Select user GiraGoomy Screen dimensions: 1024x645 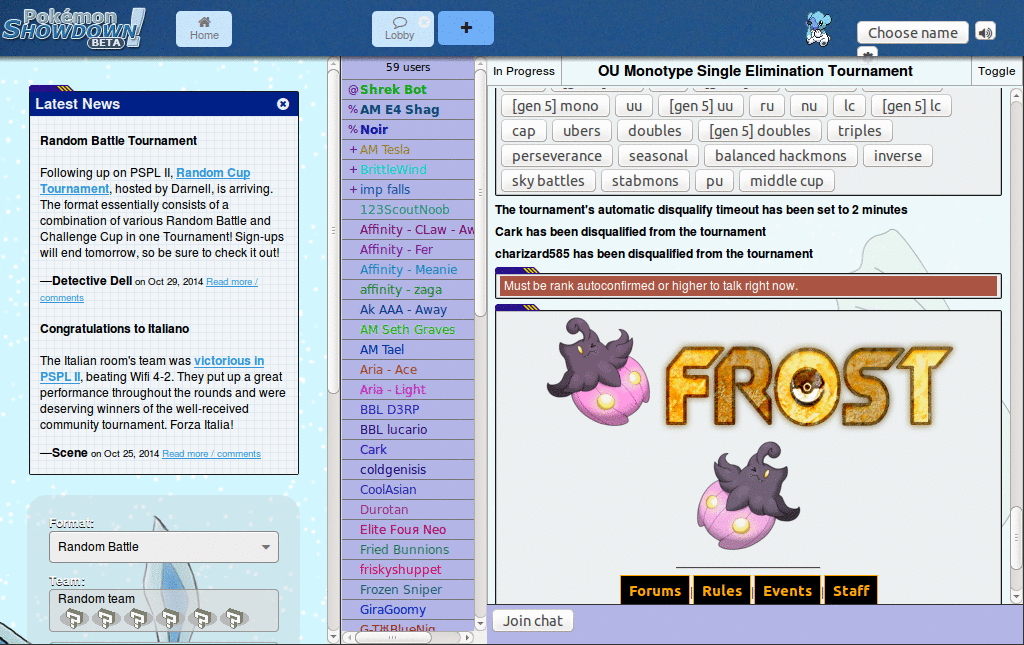pyautogui.click(x=408, y=610)
